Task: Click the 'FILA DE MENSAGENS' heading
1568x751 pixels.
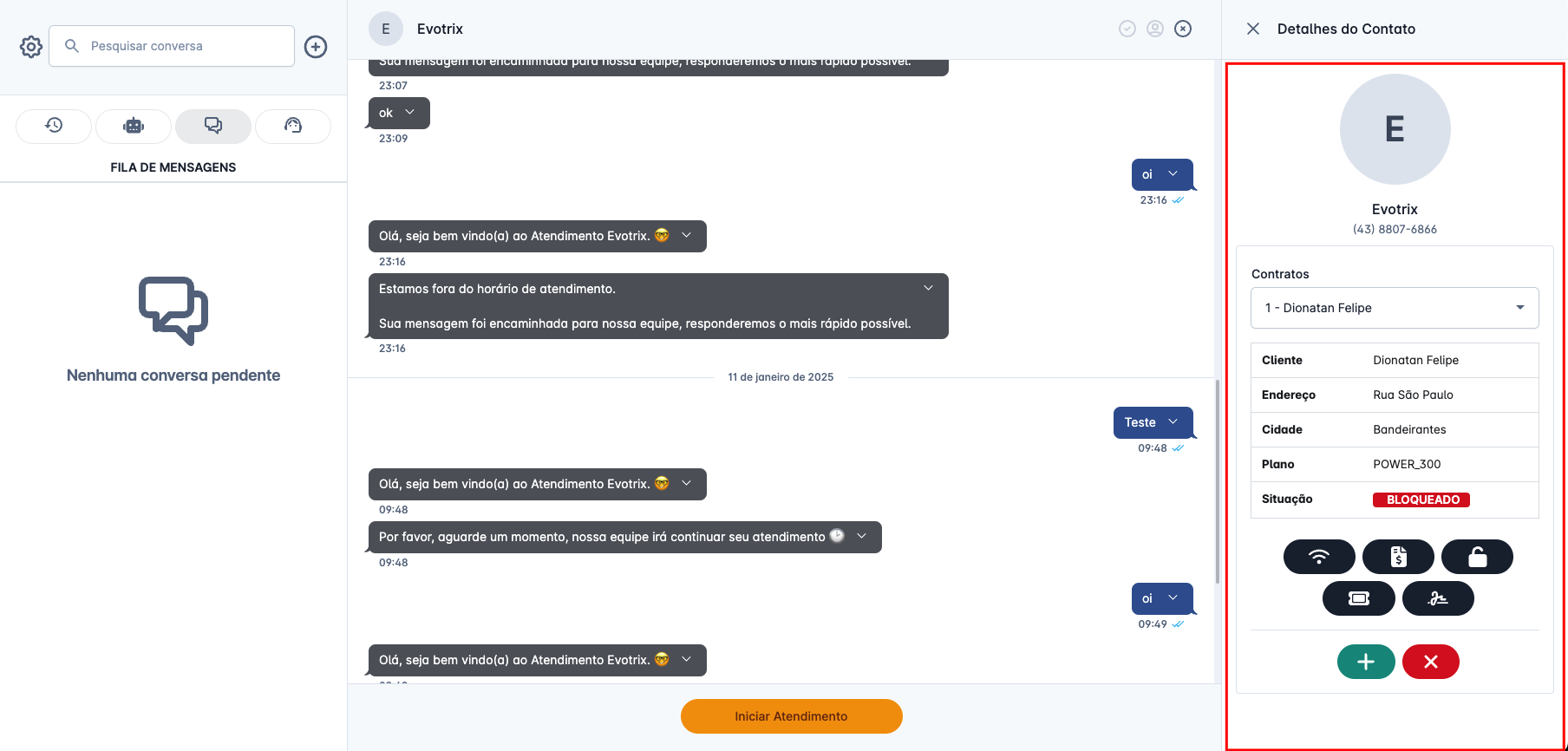Action: [x=173, y=167]
